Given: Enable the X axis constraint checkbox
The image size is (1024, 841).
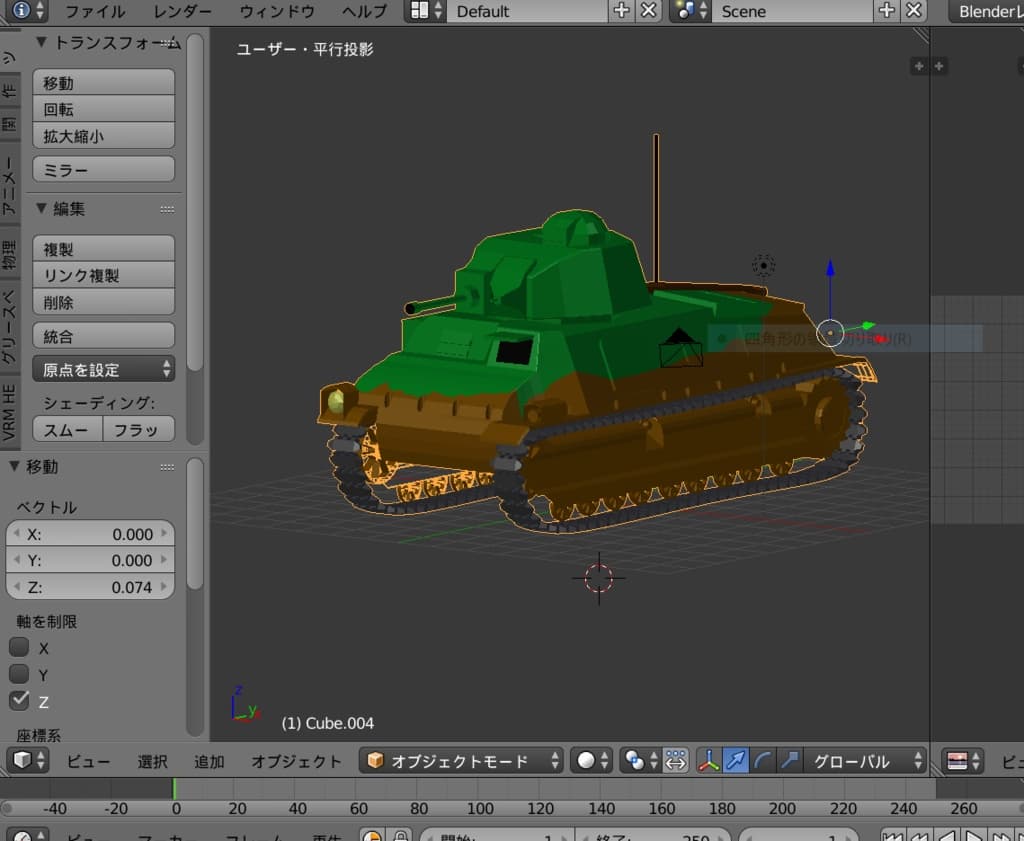Looking at the screenshot, I should [x=19, y=647].
